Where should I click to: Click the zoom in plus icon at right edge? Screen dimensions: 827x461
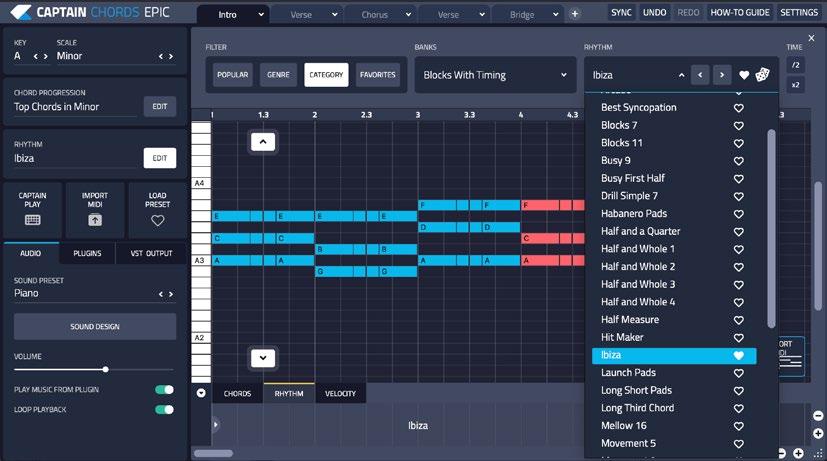click(818, 434)
